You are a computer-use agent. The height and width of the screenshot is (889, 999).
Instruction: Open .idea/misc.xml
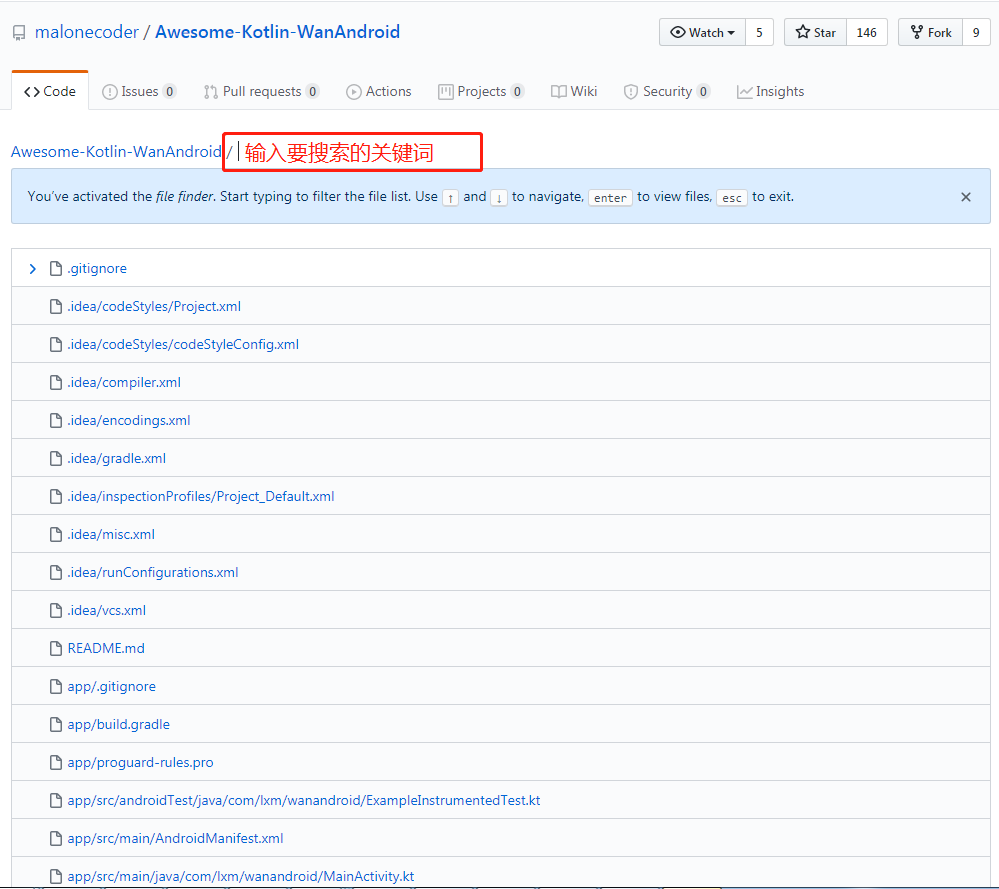point(111,535)
